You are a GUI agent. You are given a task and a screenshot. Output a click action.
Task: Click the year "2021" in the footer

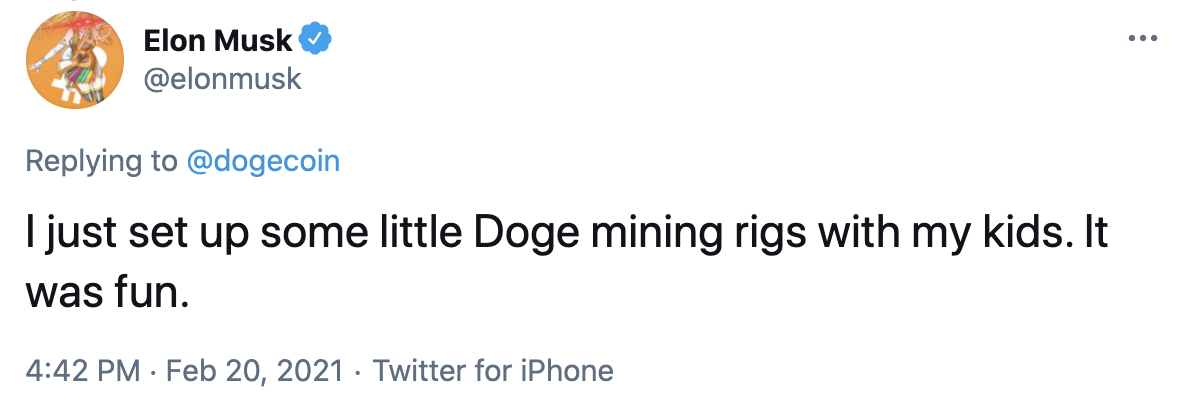310,371
